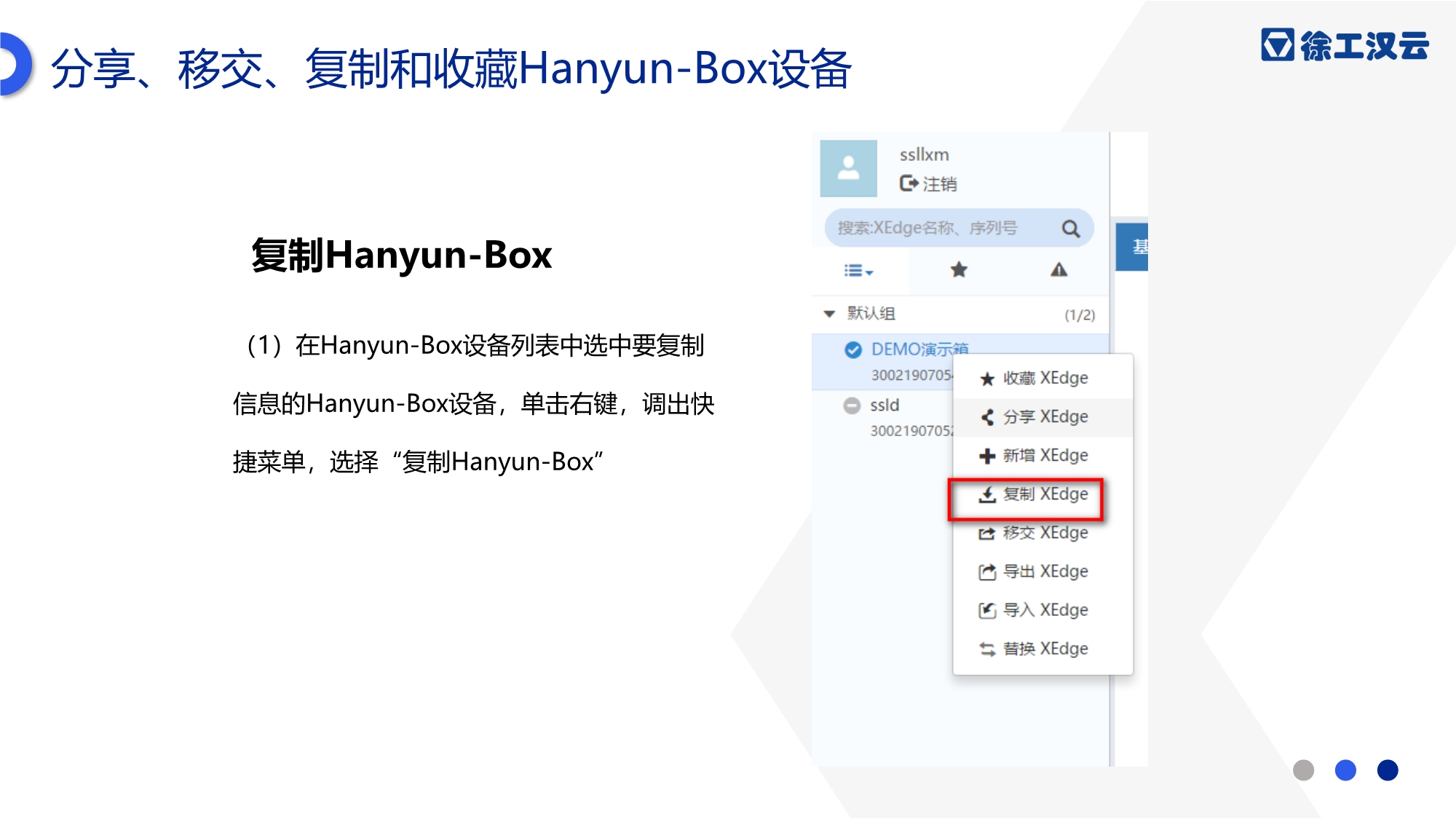The width and height of the screenshot is (1456, 819).
Task: Collapse the 默认组 group triangle
Action: click(829, 314)
